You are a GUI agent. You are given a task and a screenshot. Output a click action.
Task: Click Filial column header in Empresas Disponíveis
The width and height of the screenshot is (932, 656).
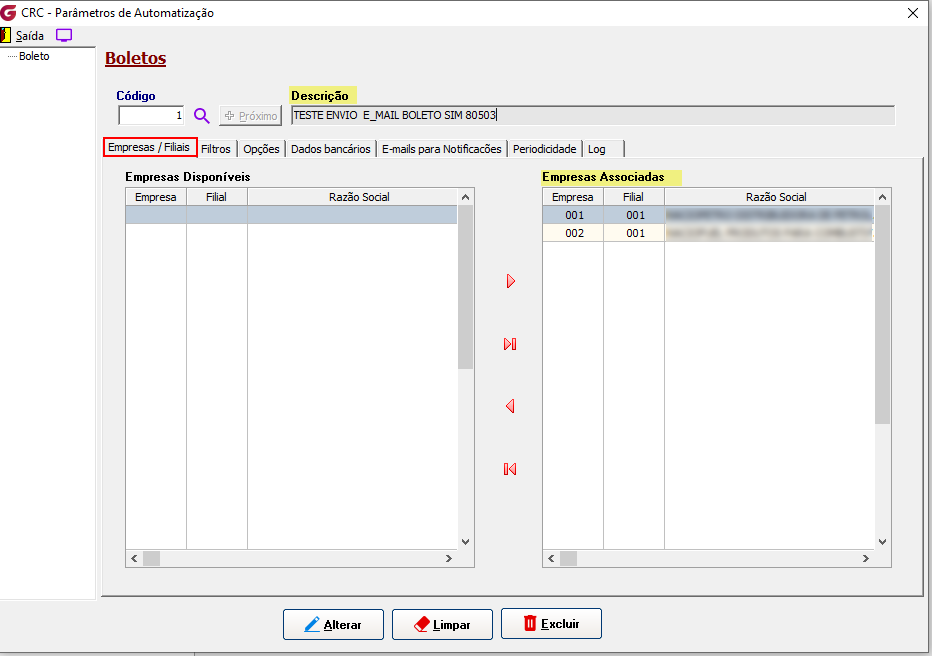[x=216, y=197]
